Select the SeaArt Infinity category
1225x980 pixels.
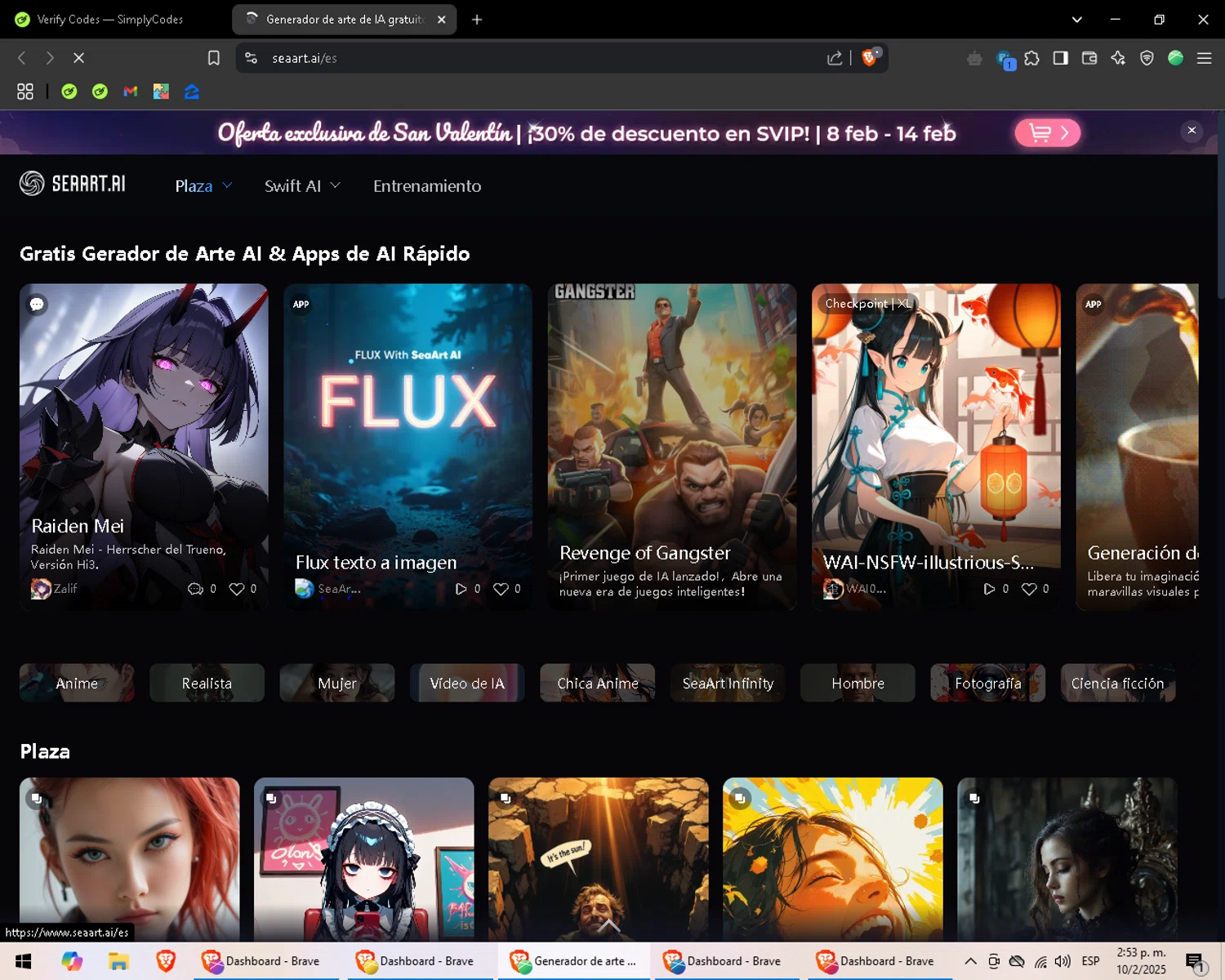(x=728, y=683)
